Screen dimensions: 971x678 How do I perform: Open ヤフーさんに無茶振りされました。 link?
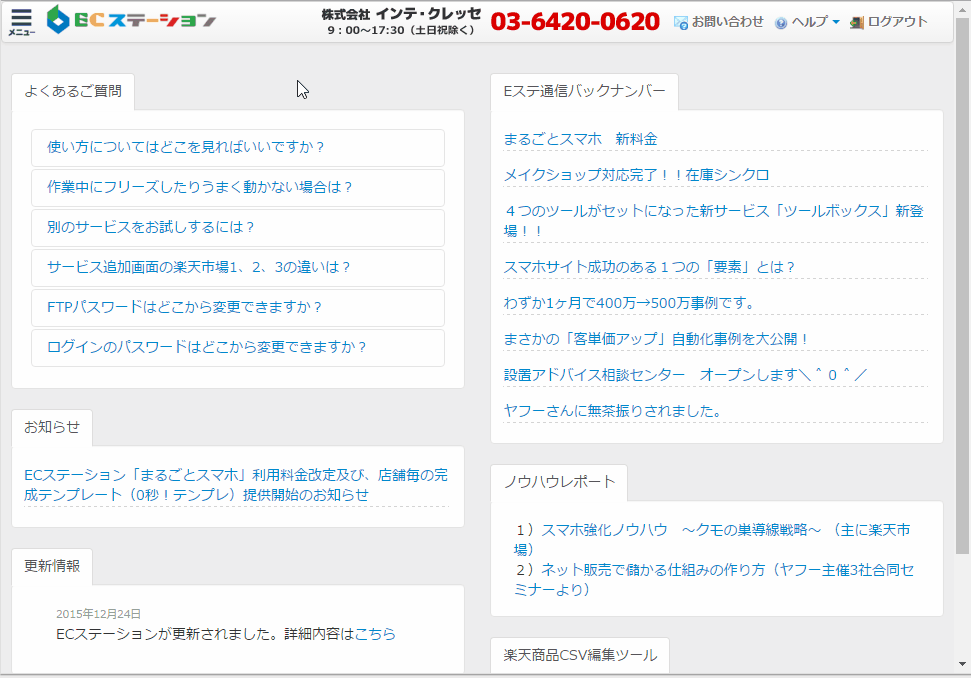point(613,411)
